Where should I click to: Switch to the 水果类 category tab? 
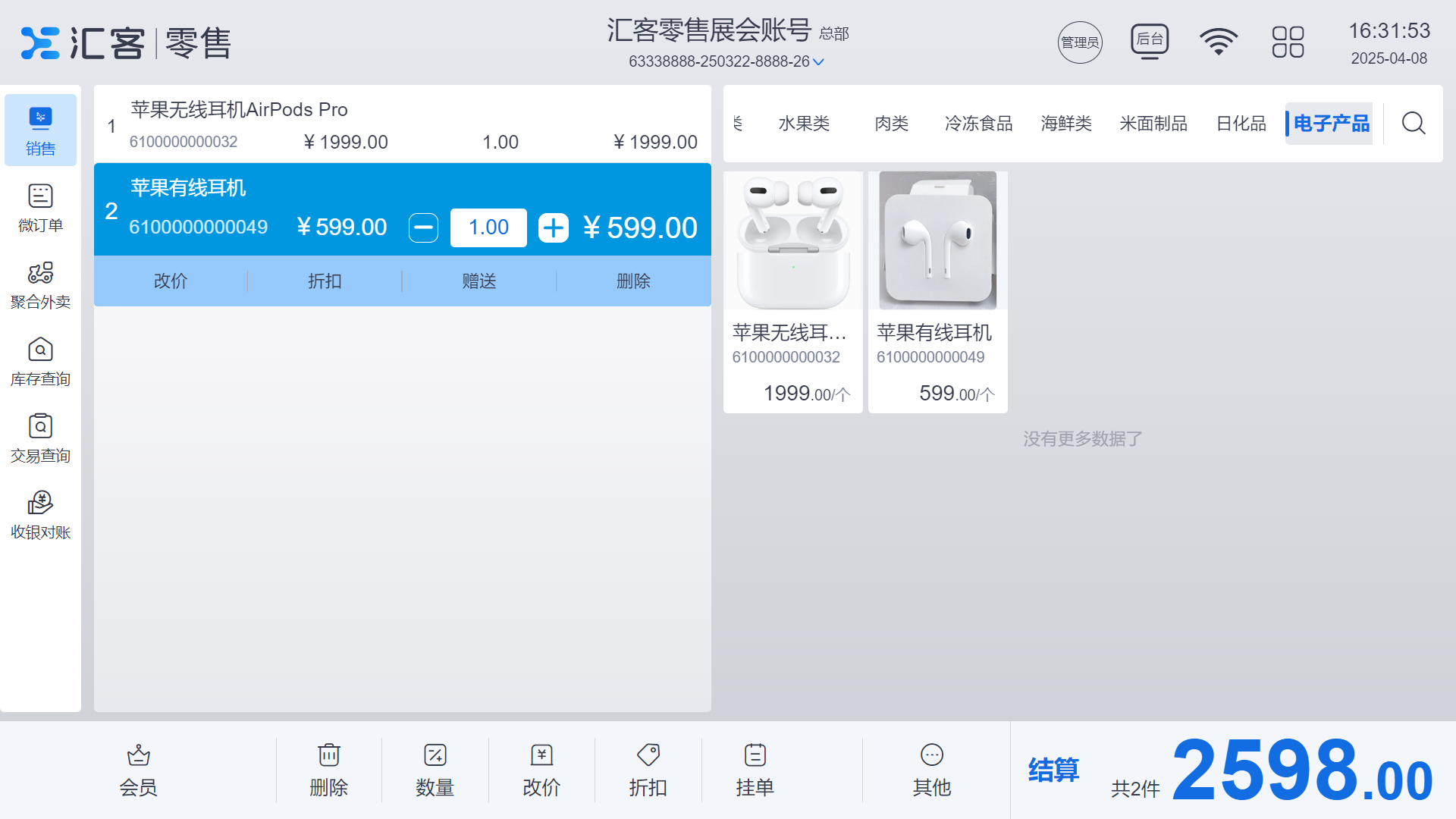click(804, 123)
